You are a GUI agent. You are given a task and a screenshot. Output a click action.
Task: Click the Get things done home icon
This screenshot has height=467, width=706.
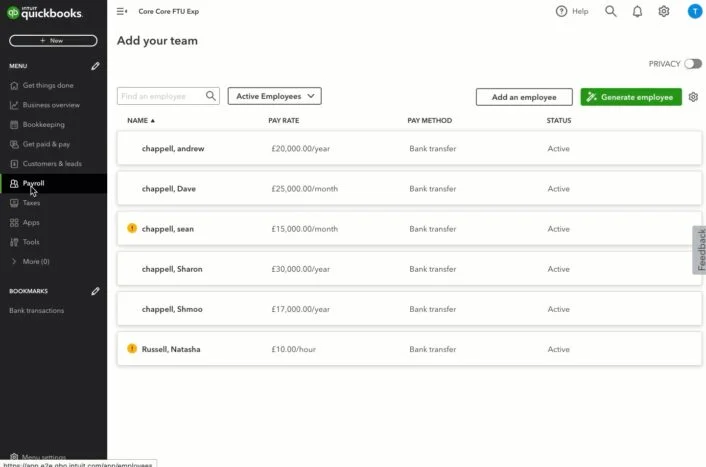point(14,86)
